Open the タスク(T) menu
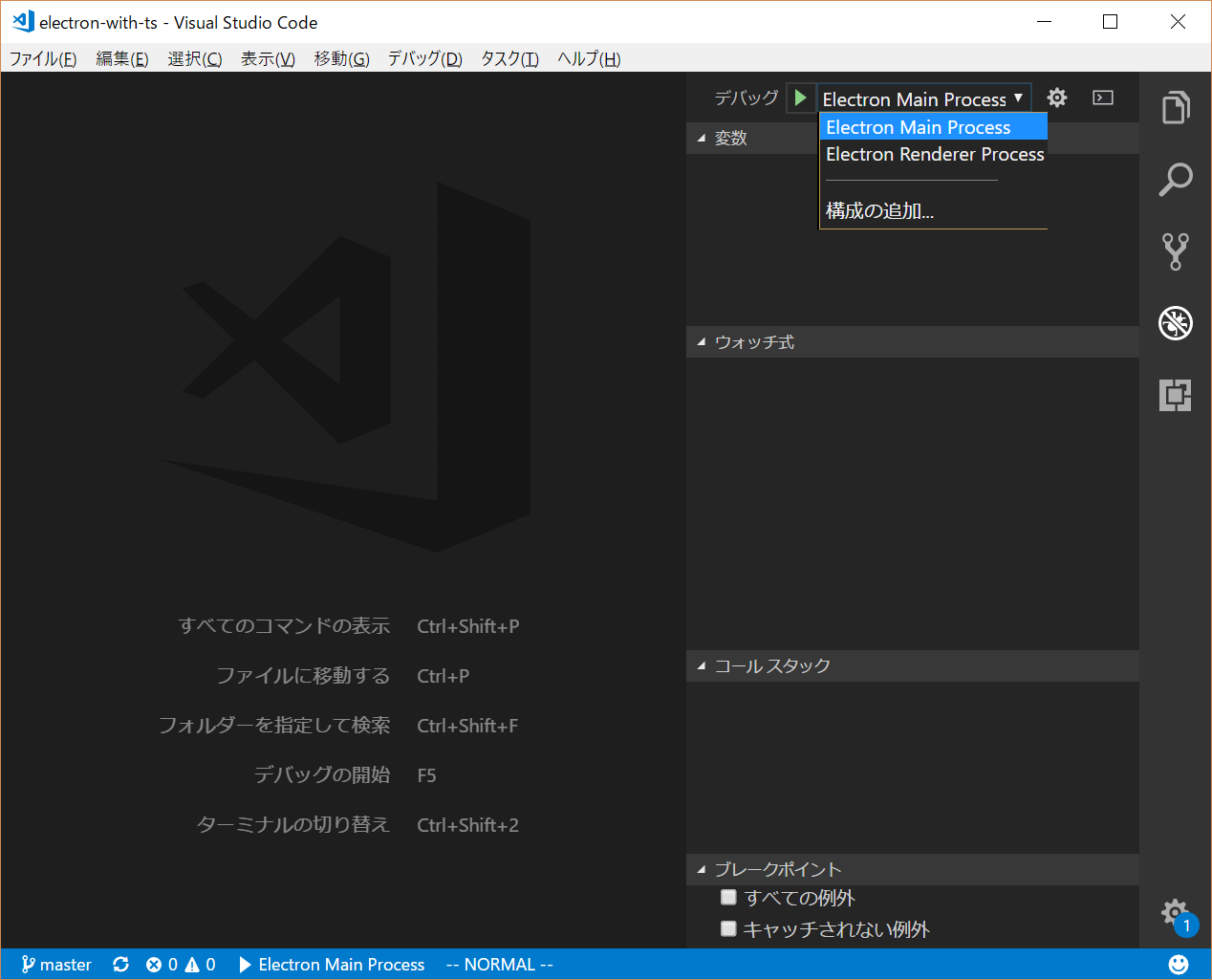The image size is (1212, 980). (x=509, y=58)
